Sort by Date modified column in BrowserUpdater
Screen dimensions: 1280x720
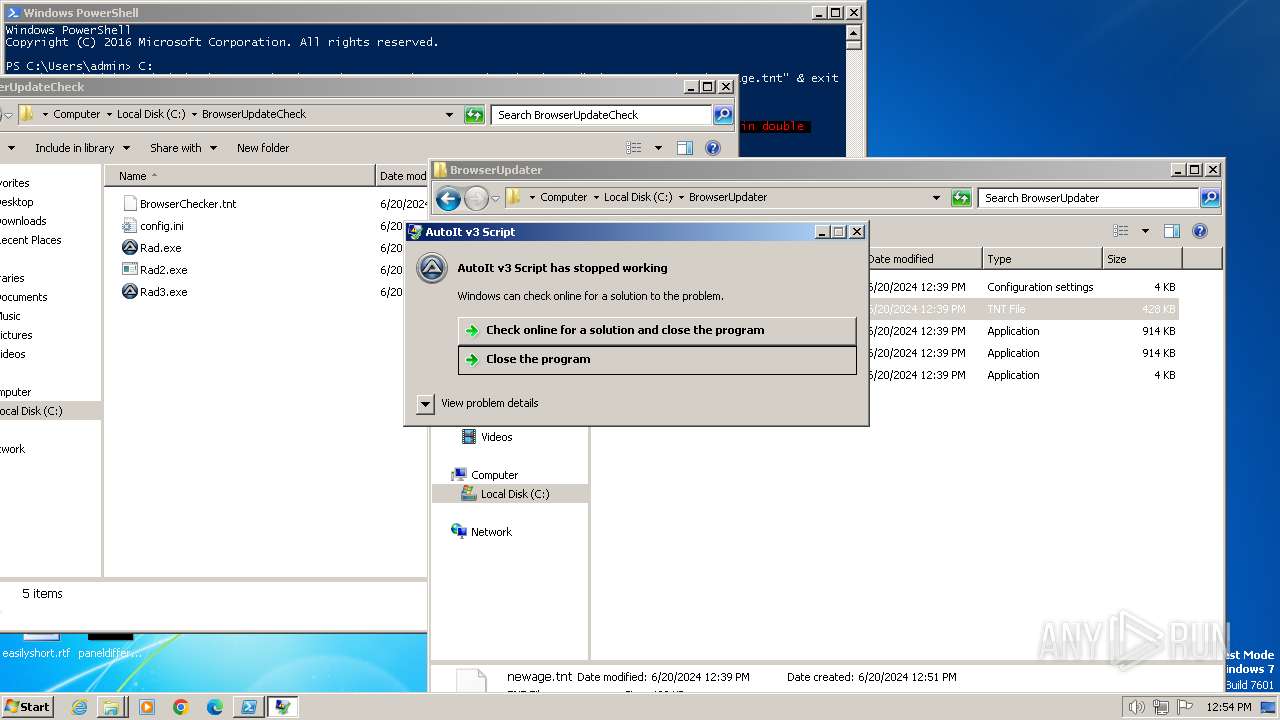(x=922, y=259)
